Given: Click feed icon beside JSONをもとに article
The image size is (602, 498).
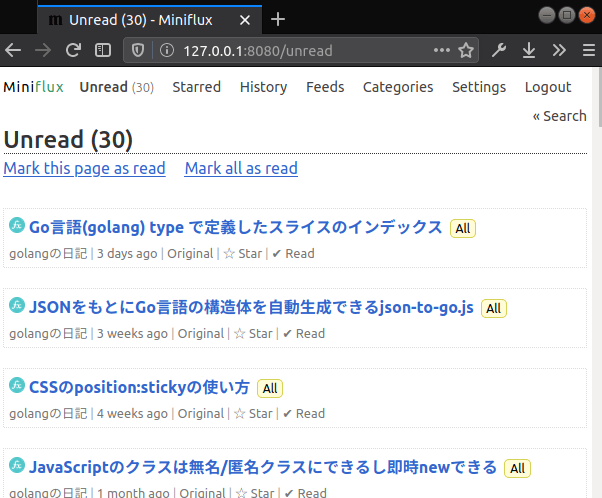Looking at the screenshot, I should 17,305.
